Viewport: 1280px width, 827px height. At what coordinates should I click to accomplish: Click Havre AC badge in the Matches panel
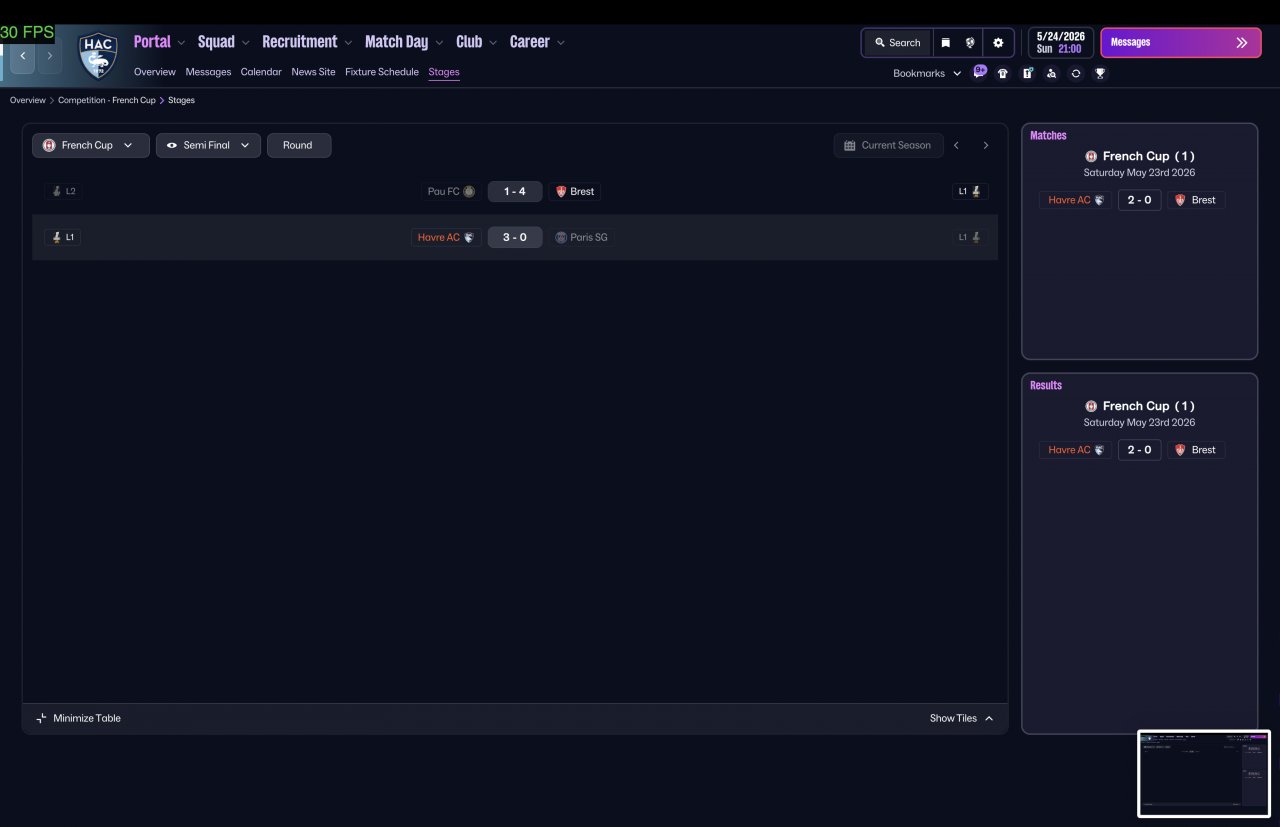pos(1099,200)
